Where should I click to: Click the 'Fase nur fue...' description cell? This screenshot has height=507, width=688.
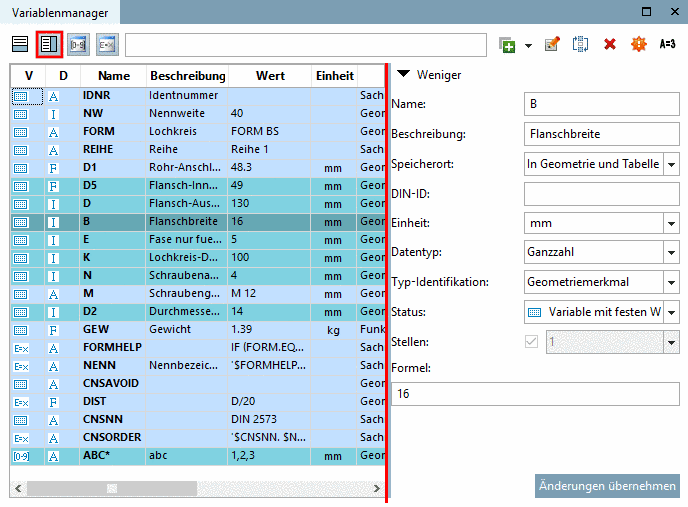tap(185, 239)
